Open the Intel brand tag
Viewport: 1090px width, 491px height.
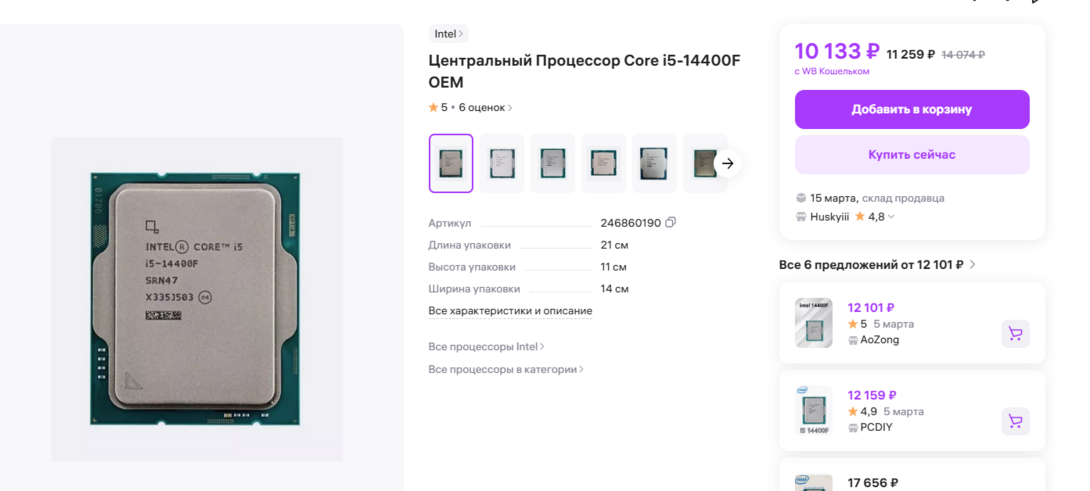448,34
